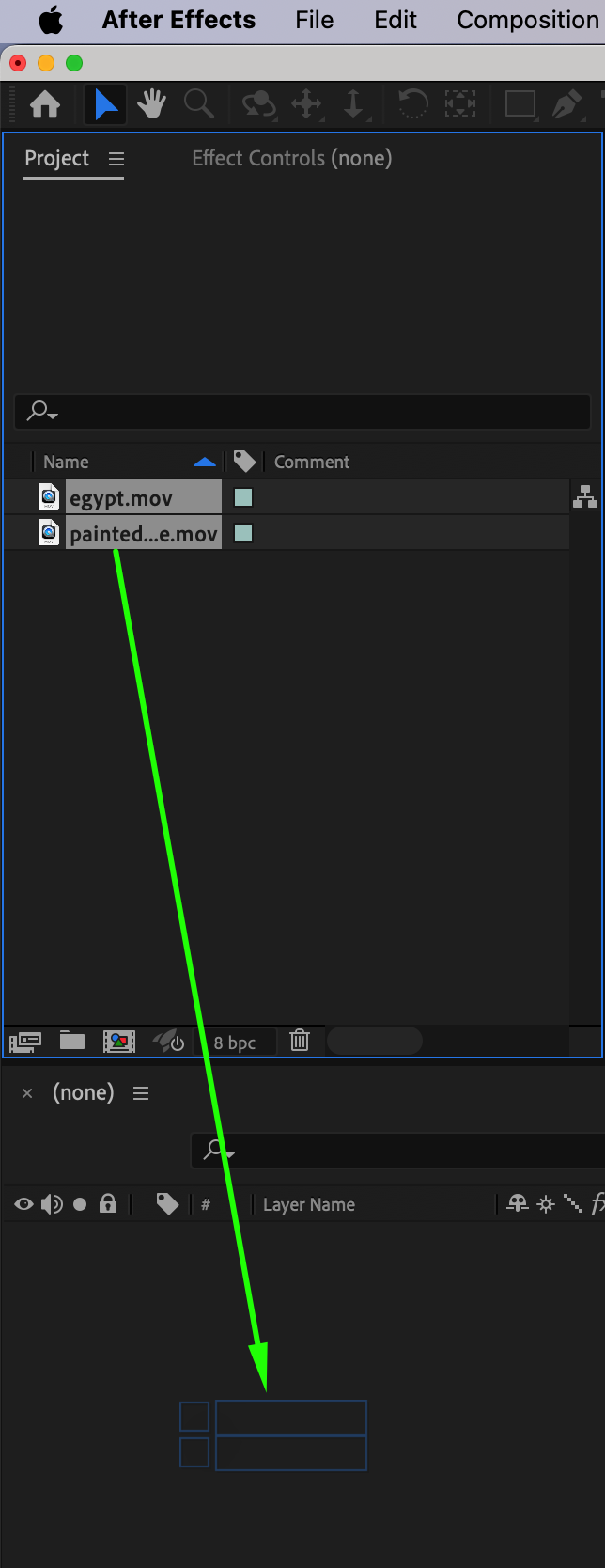Switch to Effect Controls (none) tab
The height and width of the screenshot is (1568, 605).
[292, 158]
